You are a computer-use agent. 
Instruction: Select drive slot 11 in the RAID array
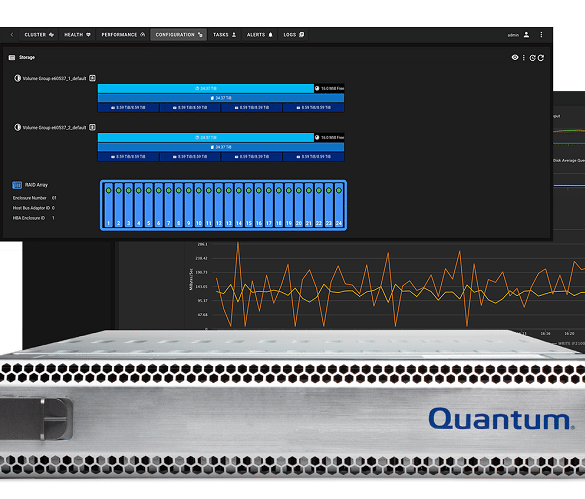pos(209,205)
